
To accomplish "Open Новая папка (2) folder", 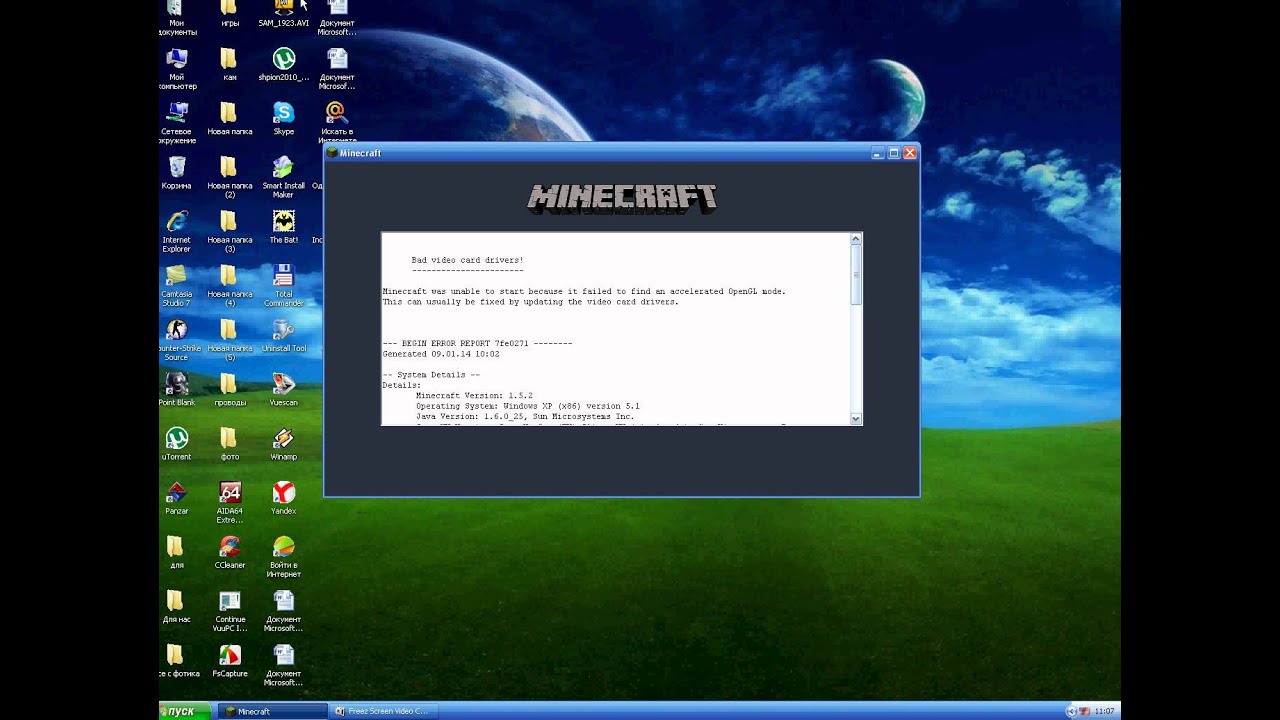I will pos(229,177).
